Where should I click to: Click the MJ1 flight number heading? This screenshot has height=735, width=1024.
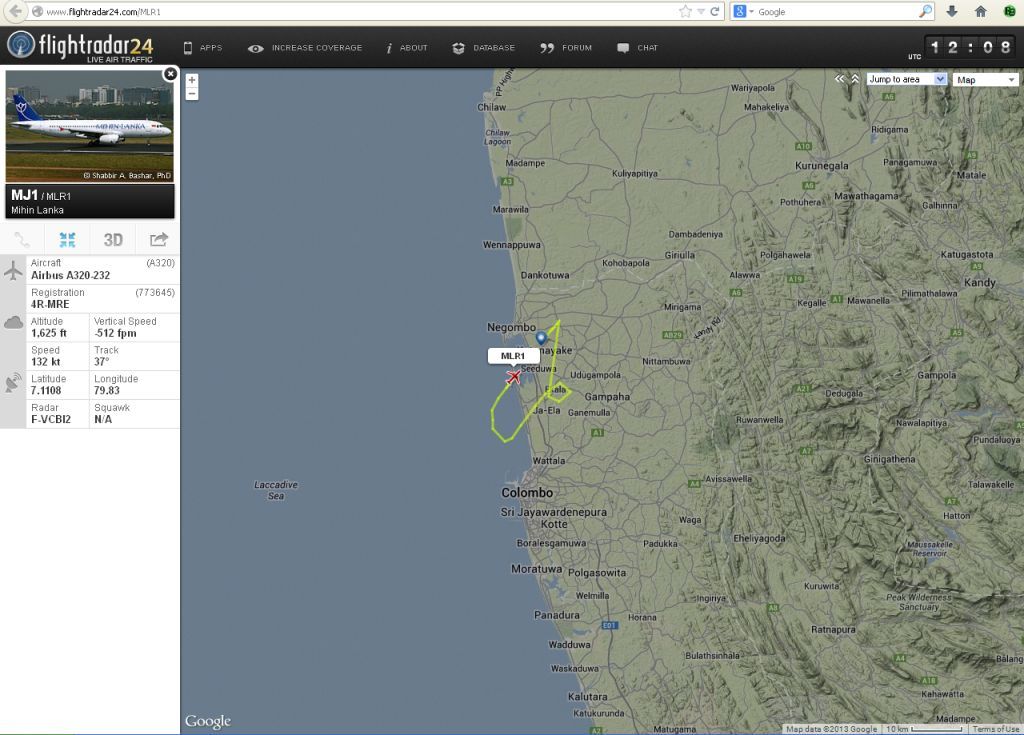coord(24,195)
